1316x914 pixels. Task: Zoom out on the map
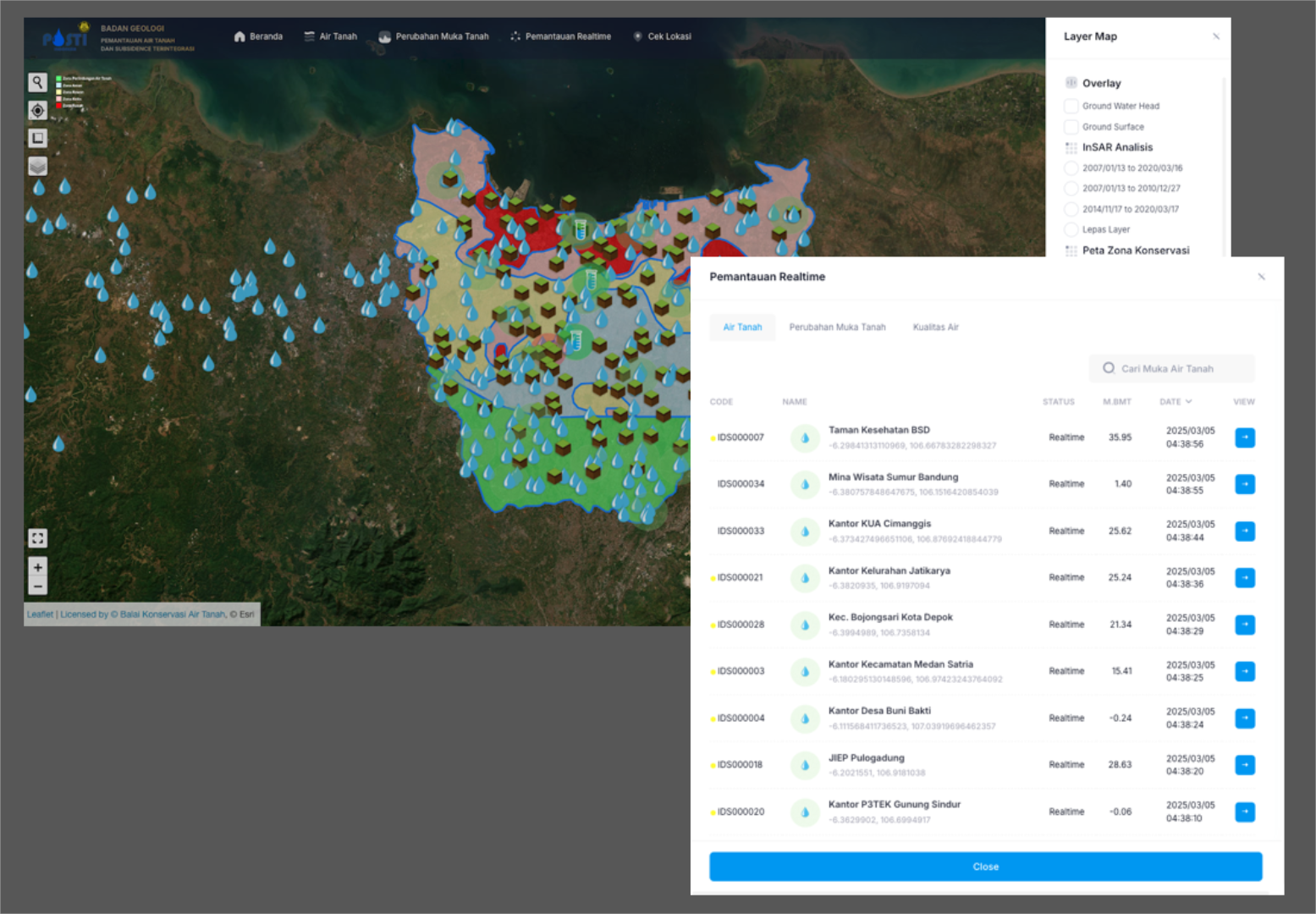click(37, 586)
